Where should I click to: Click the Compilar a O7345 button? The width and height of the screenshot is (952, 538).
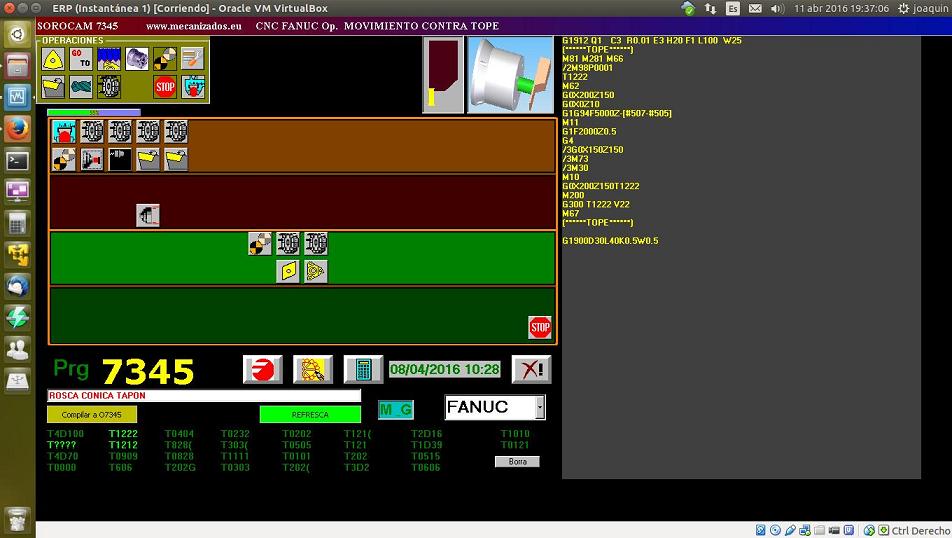[92, 415]
